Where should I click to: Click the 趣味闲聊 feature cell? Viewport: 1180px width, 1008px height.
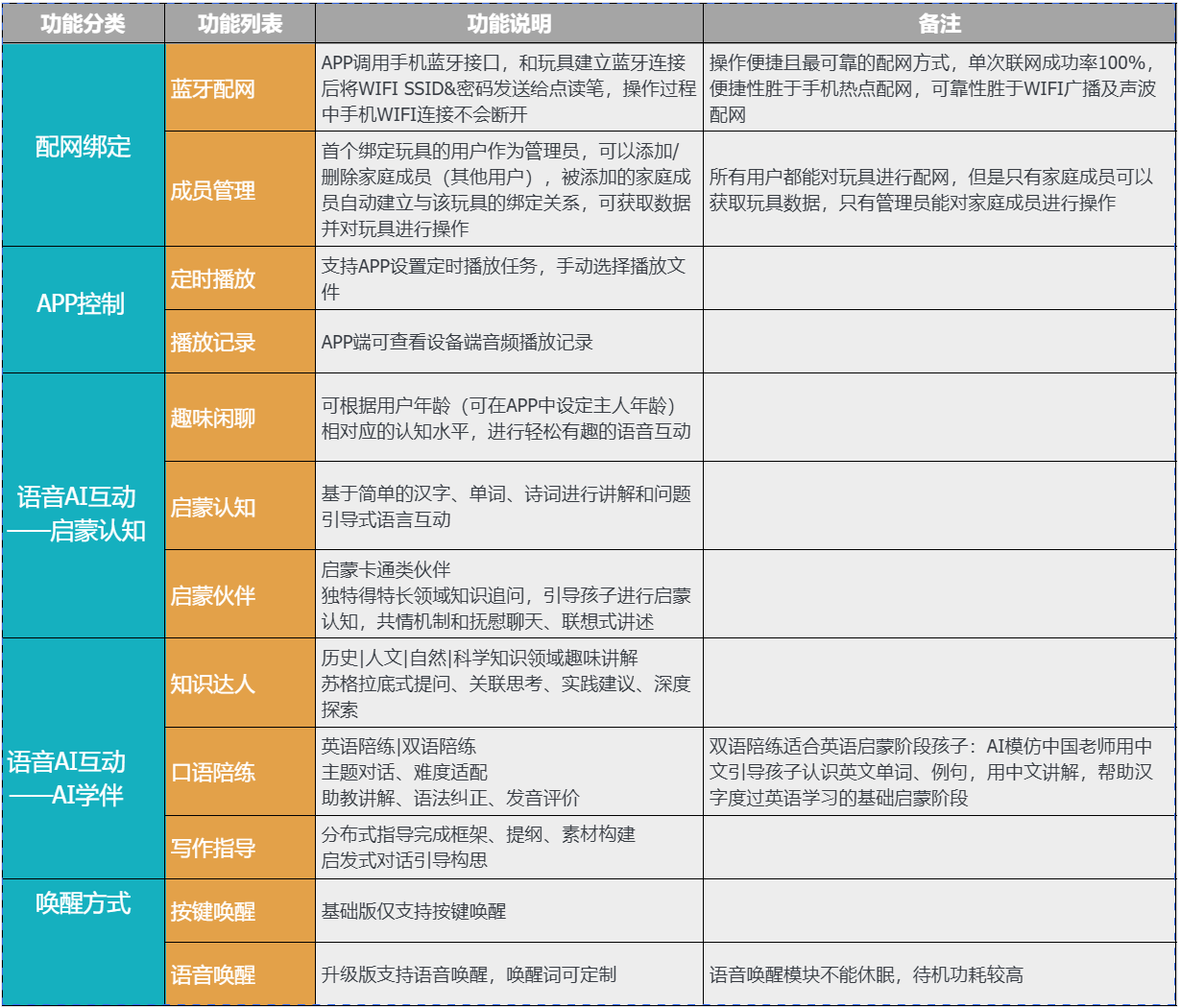pos(240,418)
